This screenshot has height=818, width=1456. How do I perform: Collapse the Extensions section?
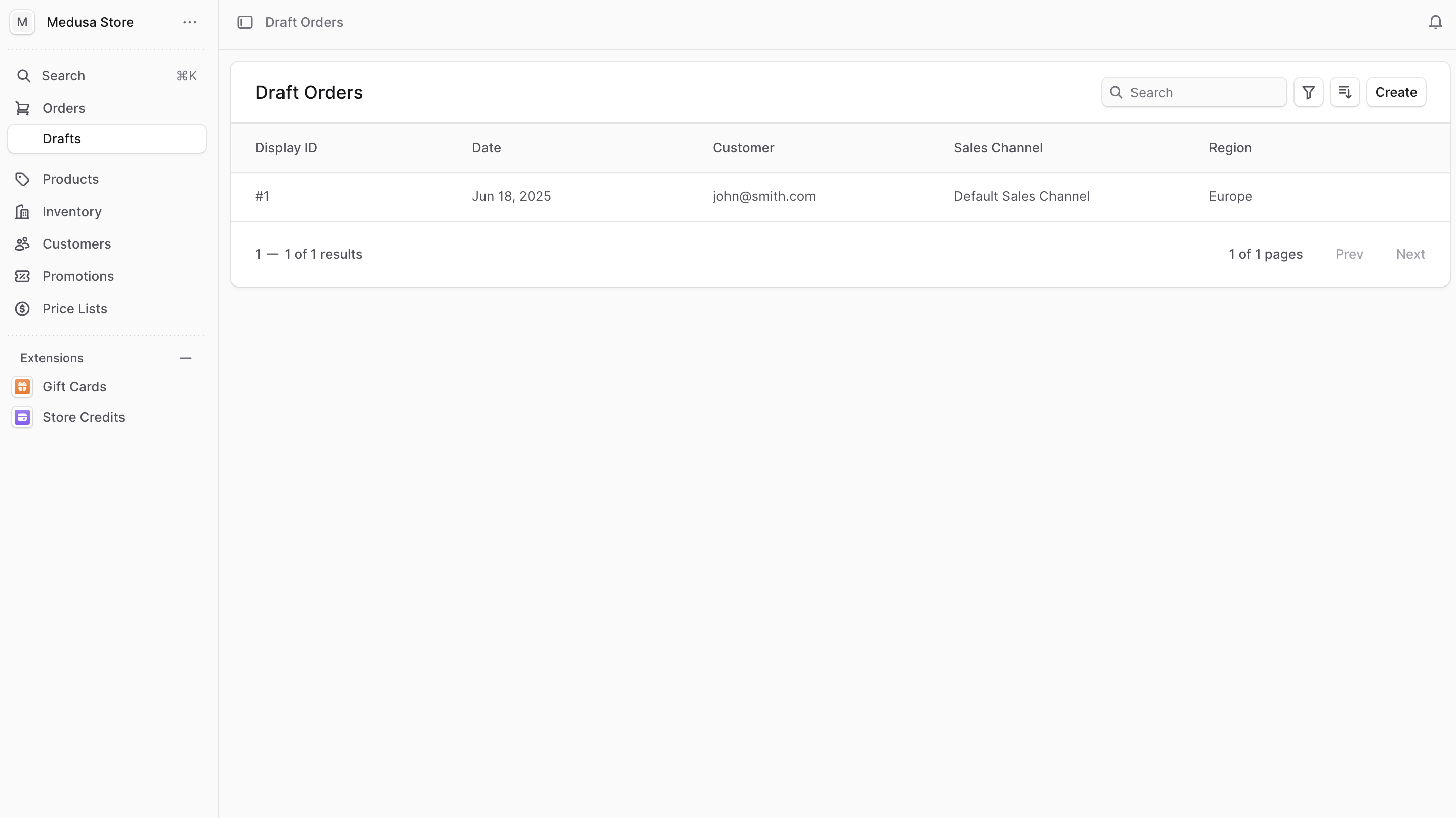point(185,358)
